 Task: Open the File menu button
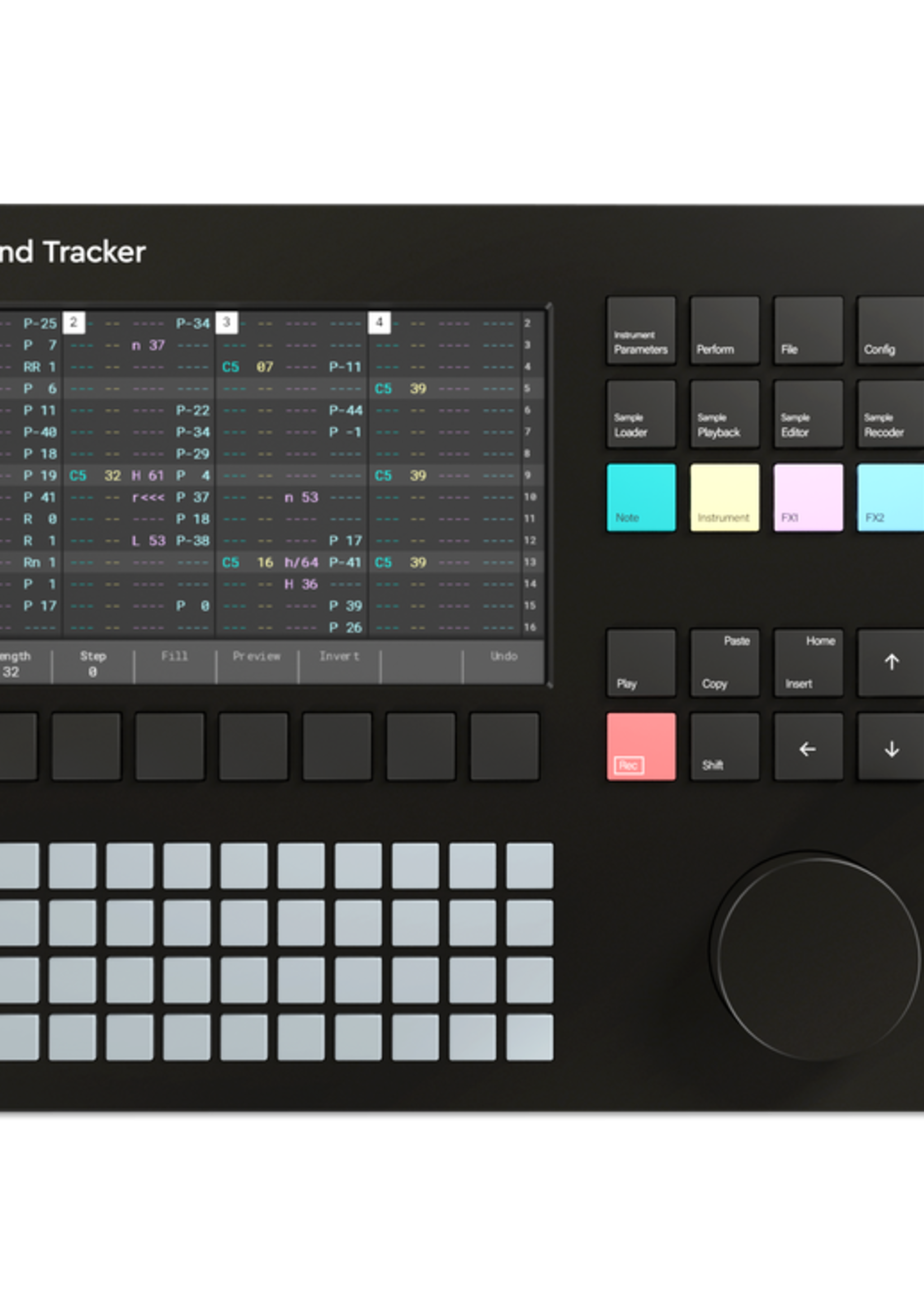(808, 331)
